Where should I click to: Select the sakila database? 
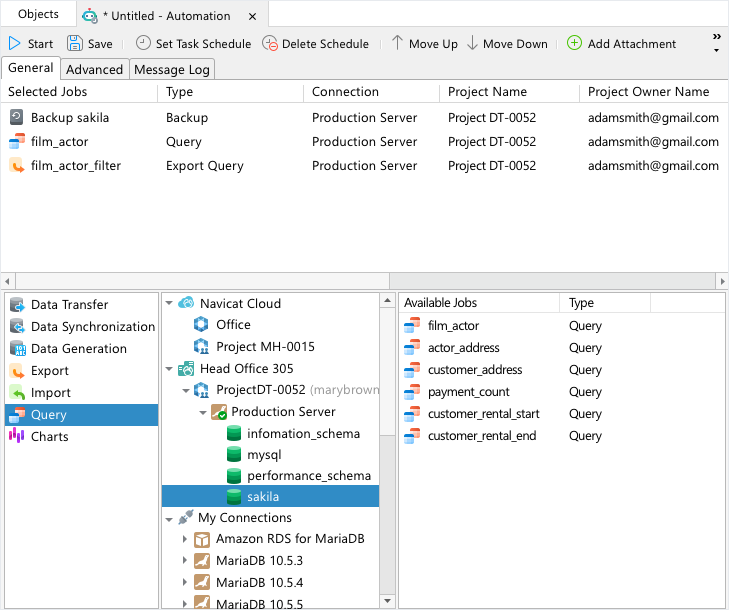tap(271, 497)
